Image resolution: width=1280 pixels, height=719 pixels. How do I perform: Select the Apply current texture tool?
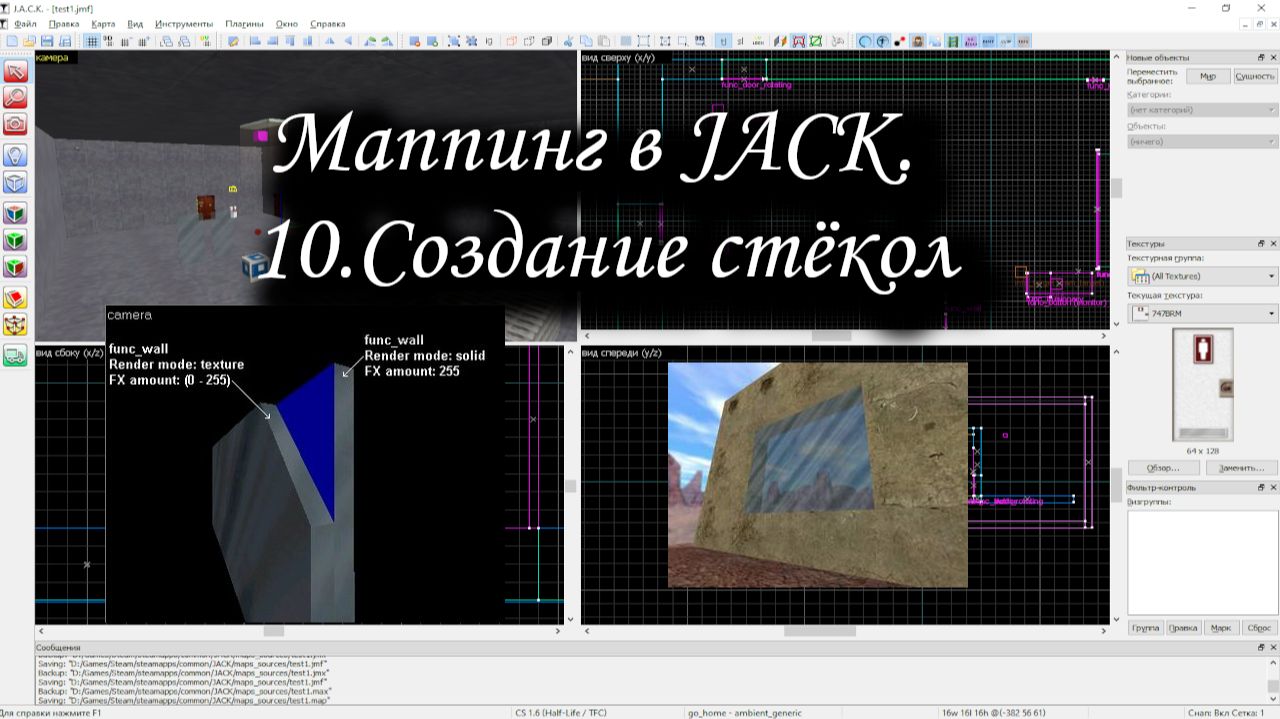pos(15,240)
